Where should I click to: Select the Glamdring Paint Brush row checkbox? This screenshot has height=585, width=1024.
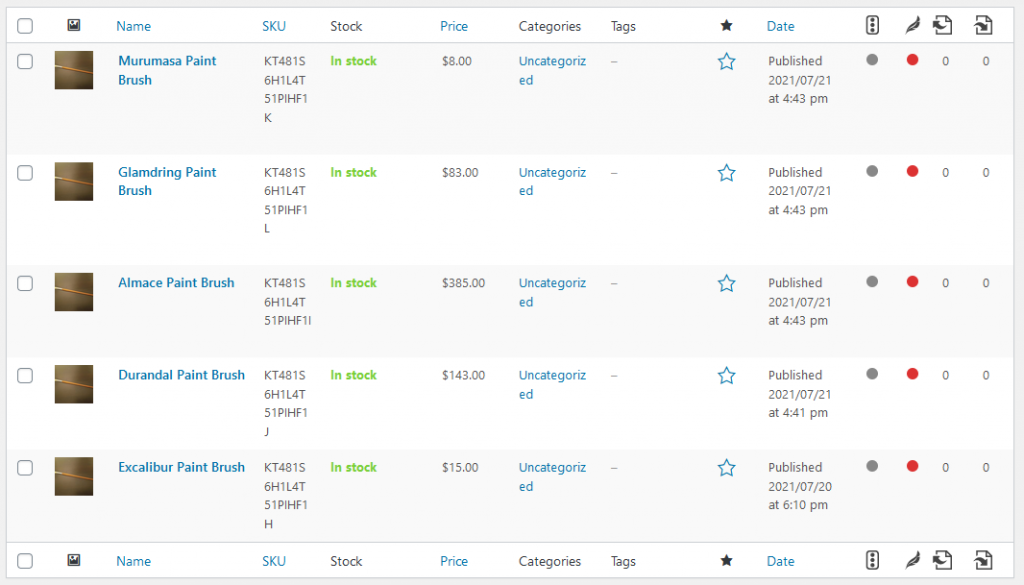(x=25, y=173)
